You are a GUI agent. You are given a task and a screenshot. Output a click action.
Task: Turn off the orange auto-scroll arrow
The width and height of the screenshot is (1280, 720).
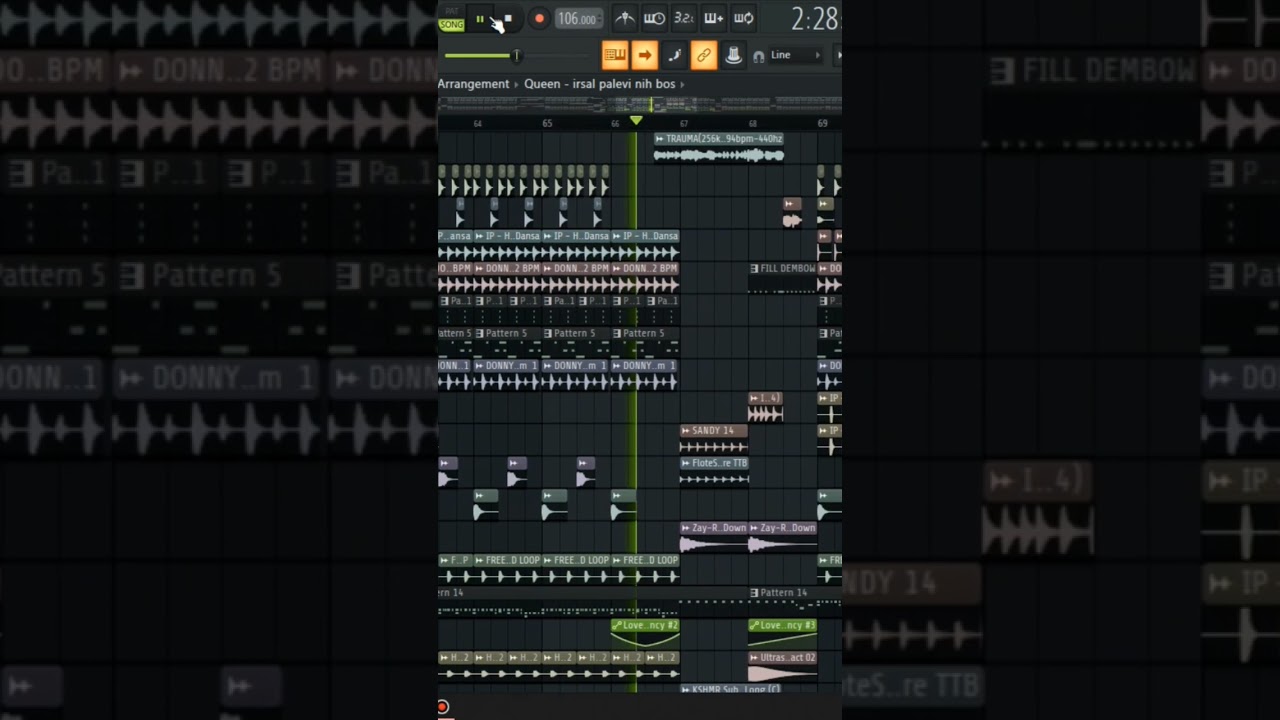[x=645, y=55]
